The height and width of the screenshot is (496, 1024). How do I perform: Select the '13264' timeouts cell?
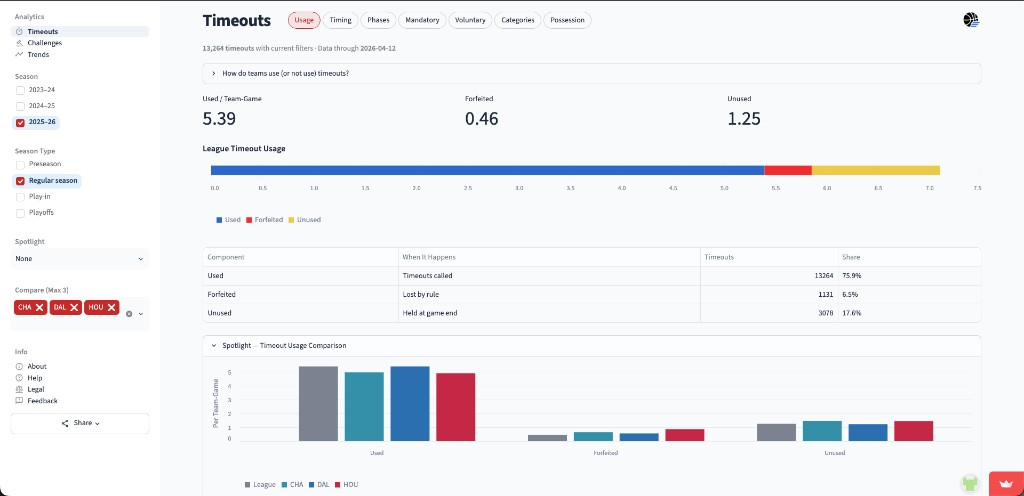click(769, 275)
